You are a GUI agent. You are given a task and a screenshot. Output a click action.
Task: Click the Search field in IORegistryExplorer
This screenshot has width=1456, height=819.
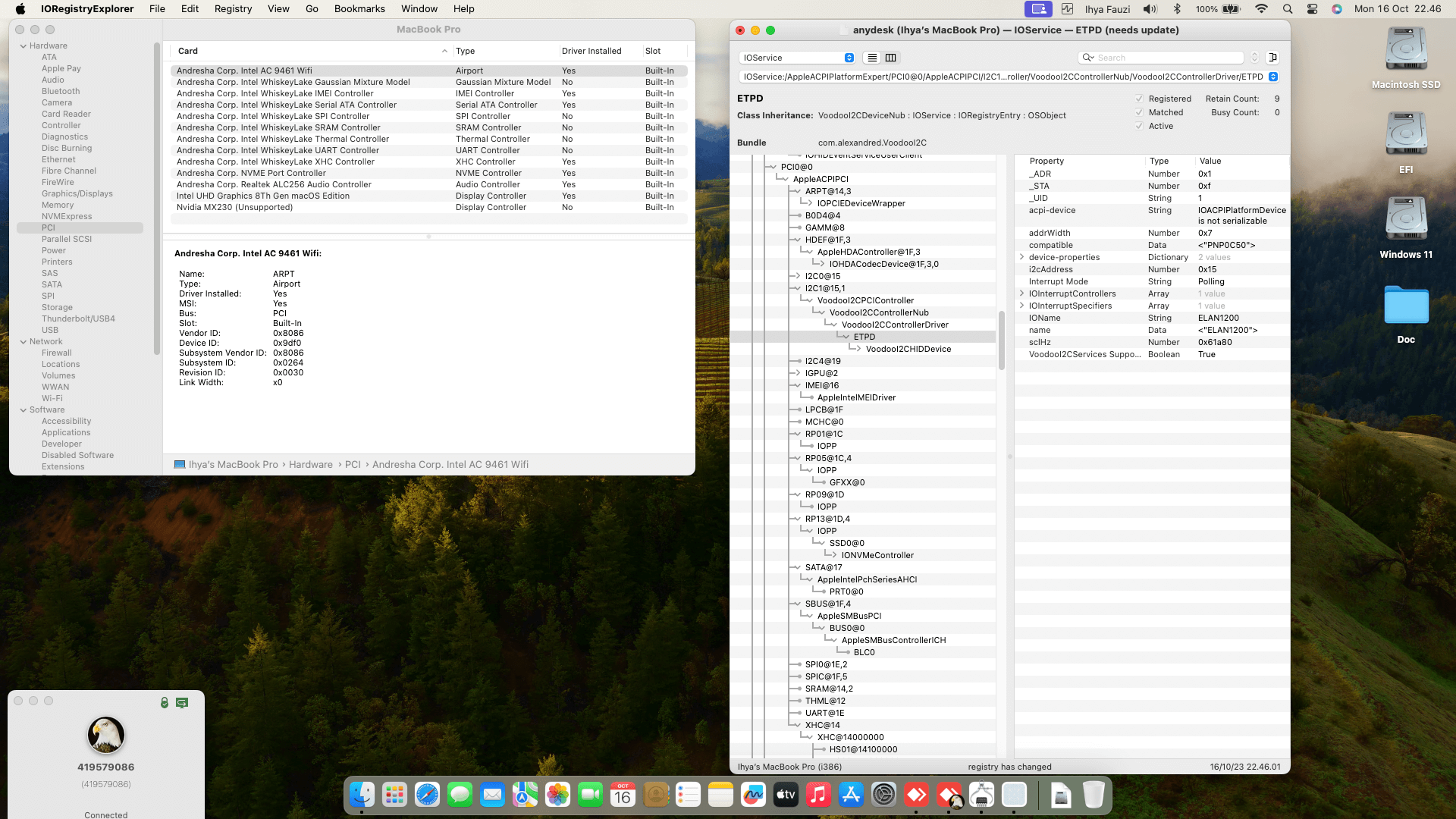pos(1160,58)
